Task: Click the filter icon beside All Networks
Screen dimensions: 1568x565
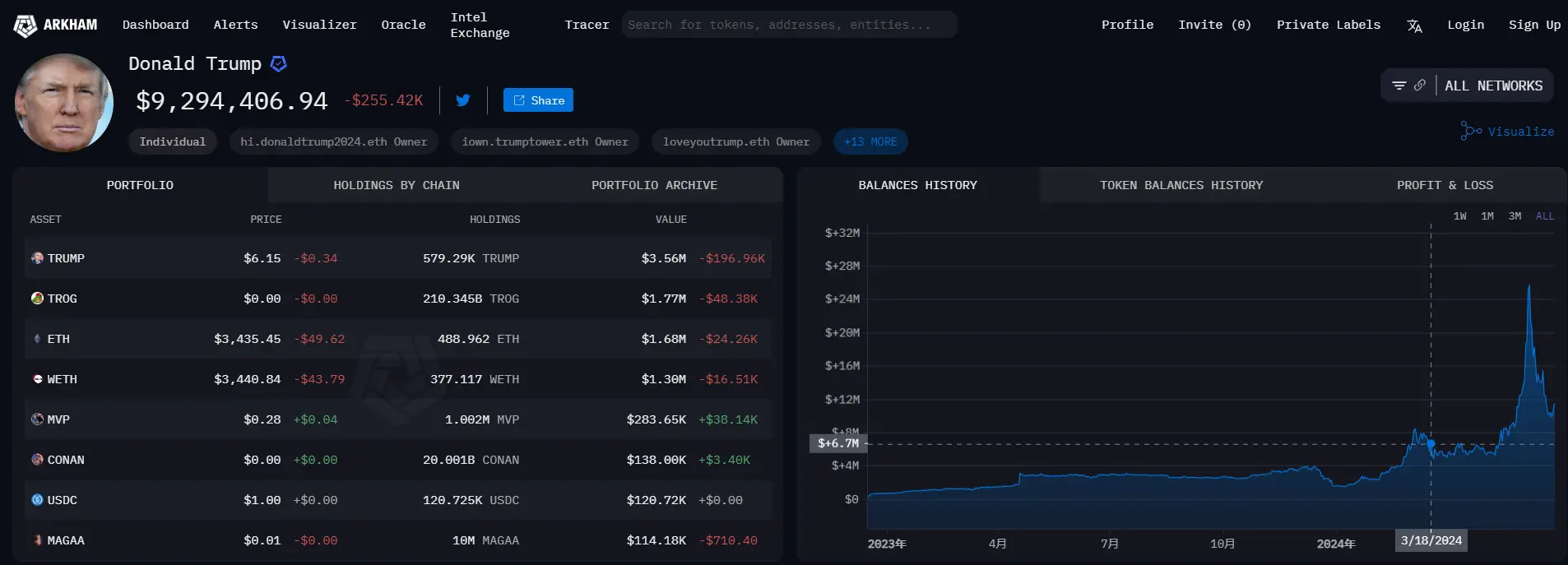Action: click(1399, 86)
